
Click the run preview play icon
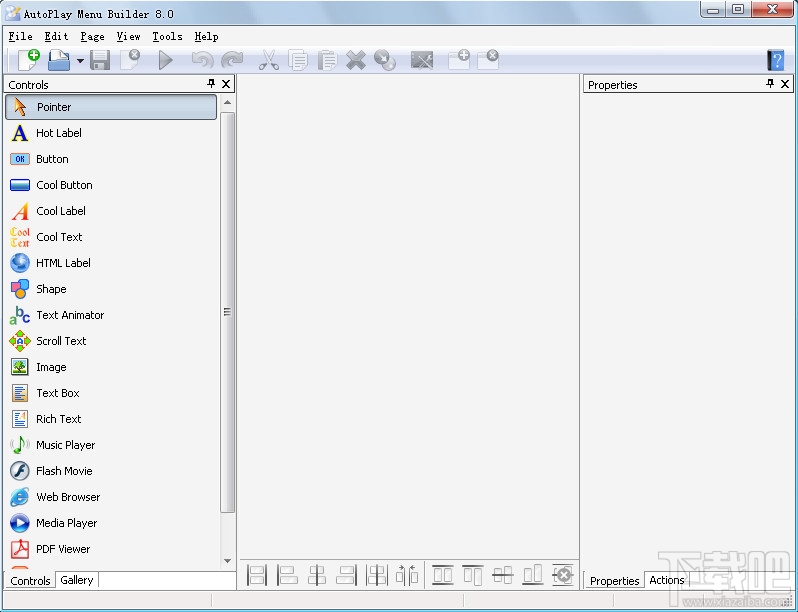[165, 60]
